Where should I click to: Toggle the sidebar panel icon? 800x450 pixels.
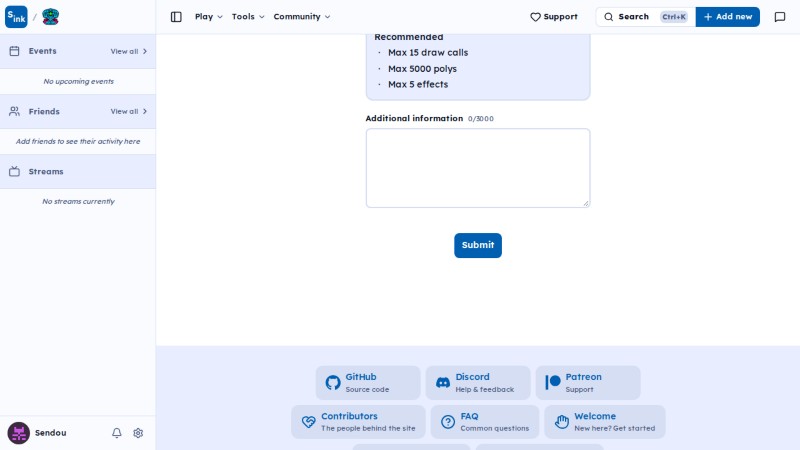(176, 17)
